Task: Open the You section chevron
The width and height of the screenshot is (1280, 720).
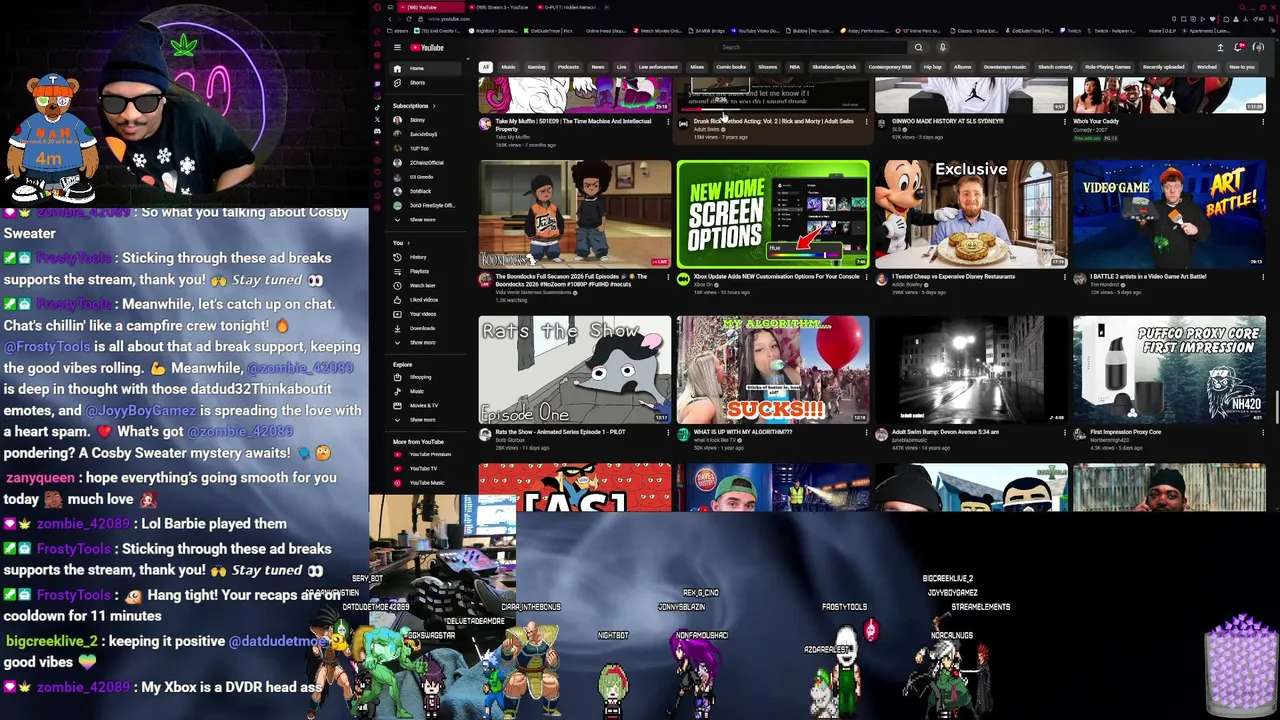Action: coord(409,243)
